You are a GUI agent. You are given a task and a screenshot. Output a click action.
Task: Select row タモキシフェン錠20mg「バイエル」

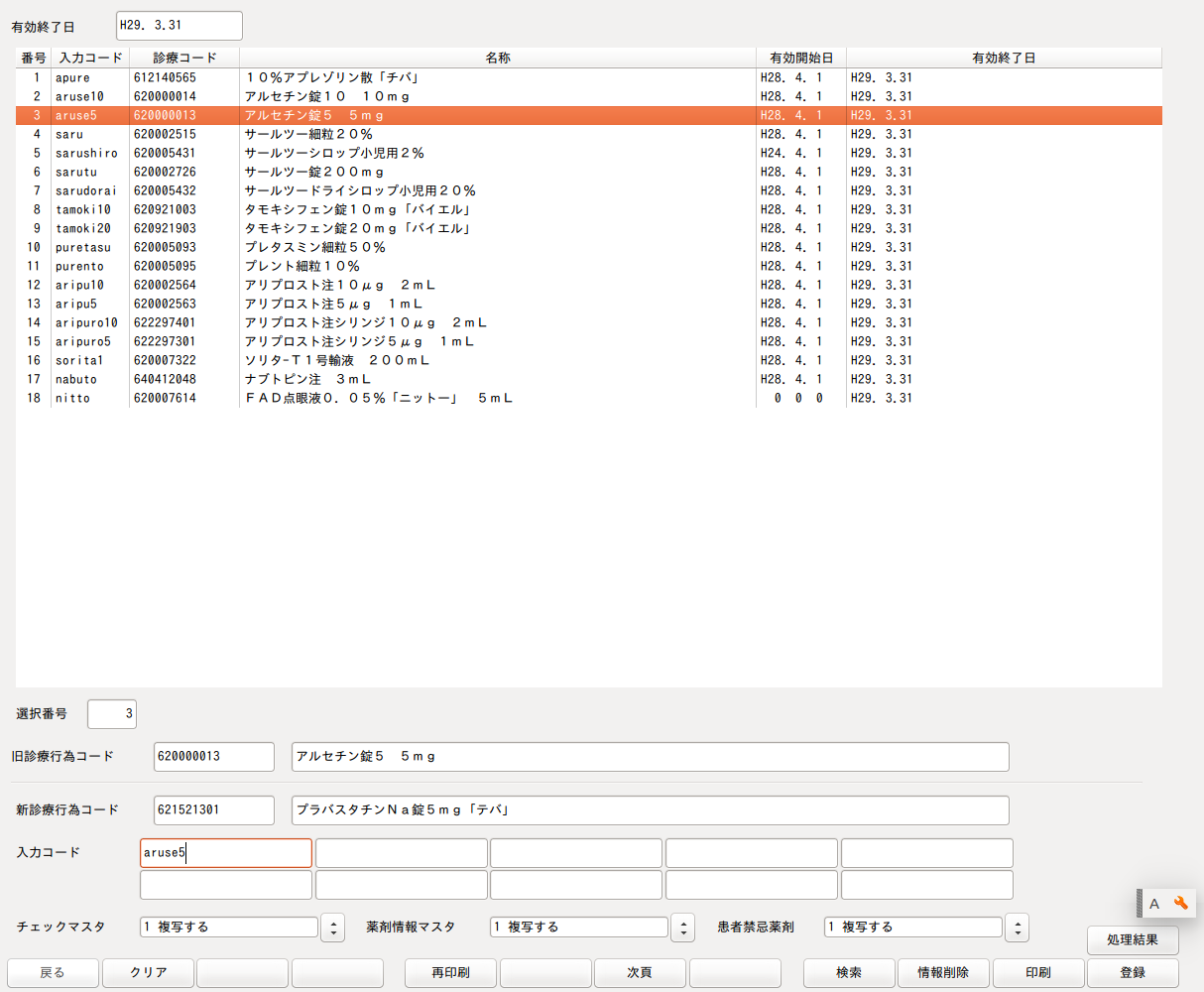pyautogui.click(x=589, y=228)
